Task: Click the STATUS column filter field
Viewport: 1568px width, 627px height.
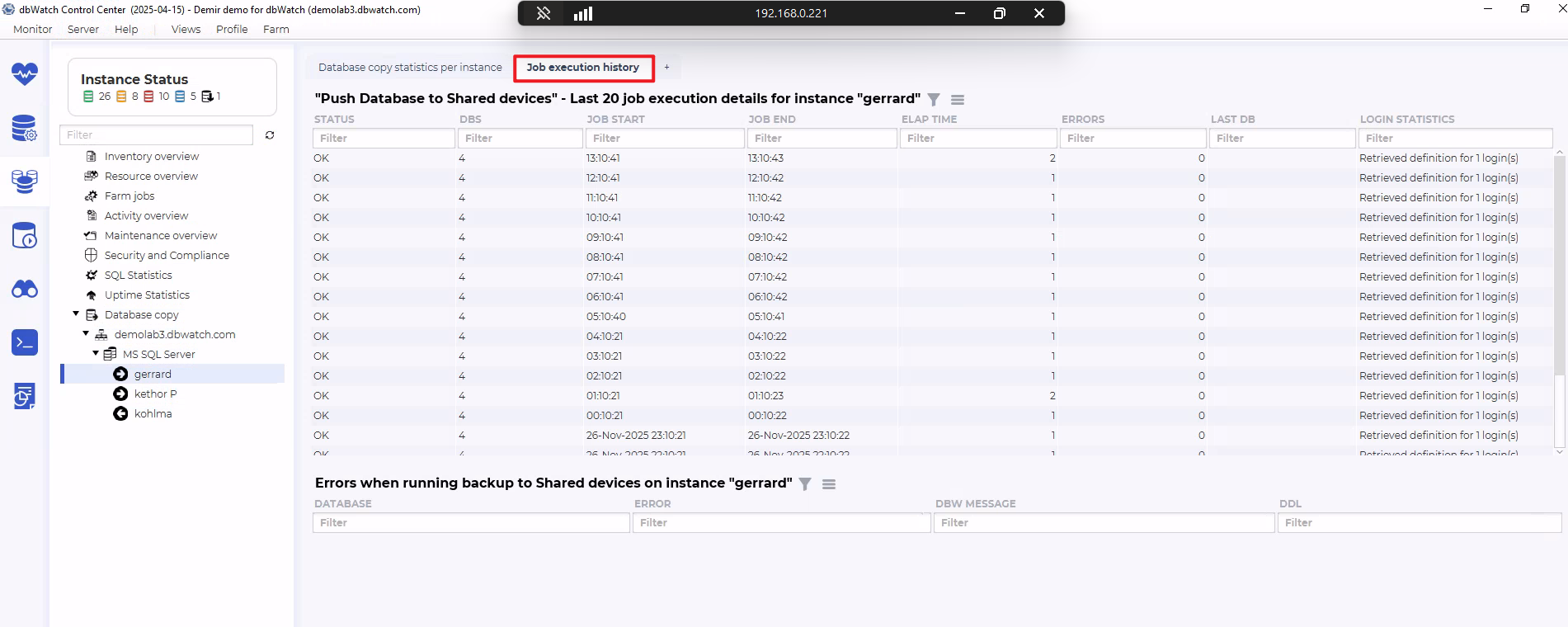Action: 383,139
